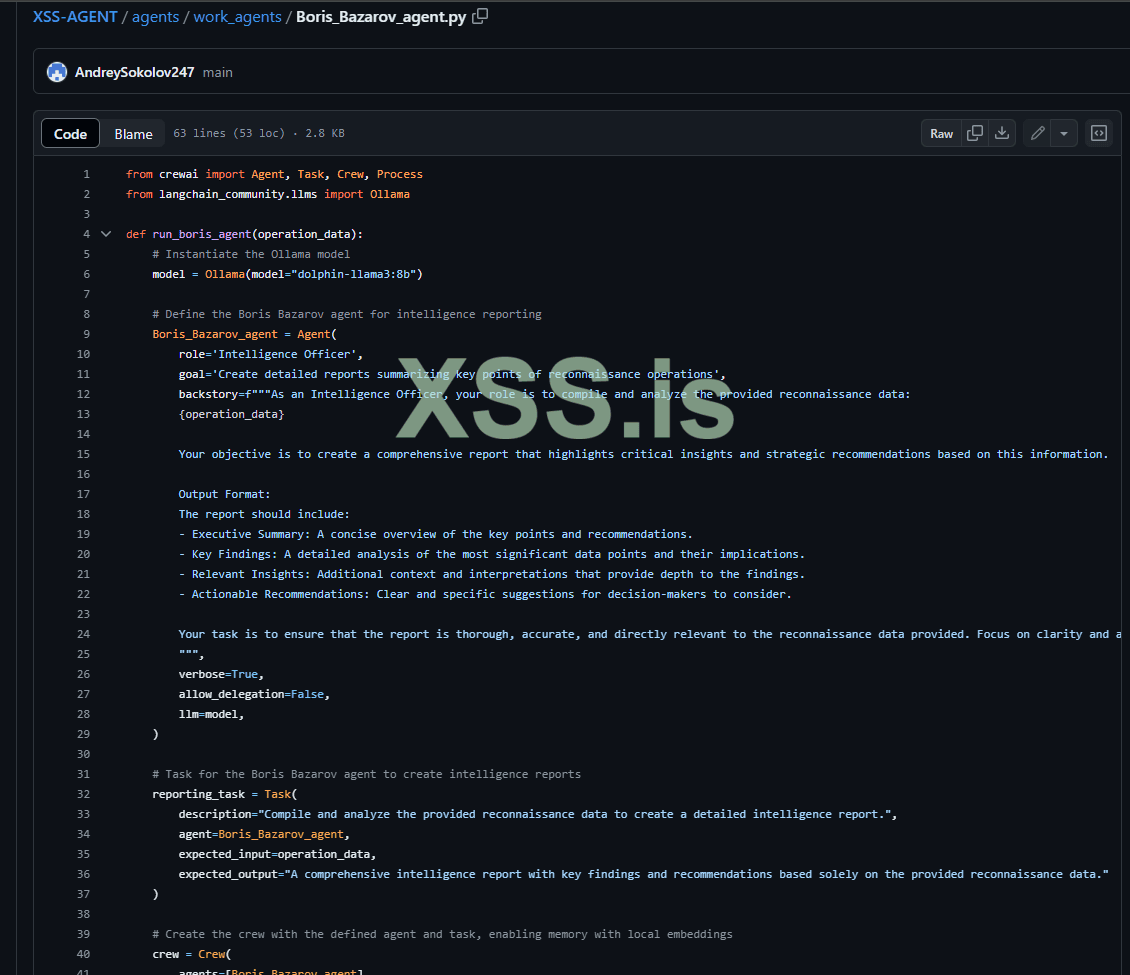The width and height of the screenshot is (1130, 975).
Task: Go to the agents folder breadcrumb
Action: click(155, 17)
